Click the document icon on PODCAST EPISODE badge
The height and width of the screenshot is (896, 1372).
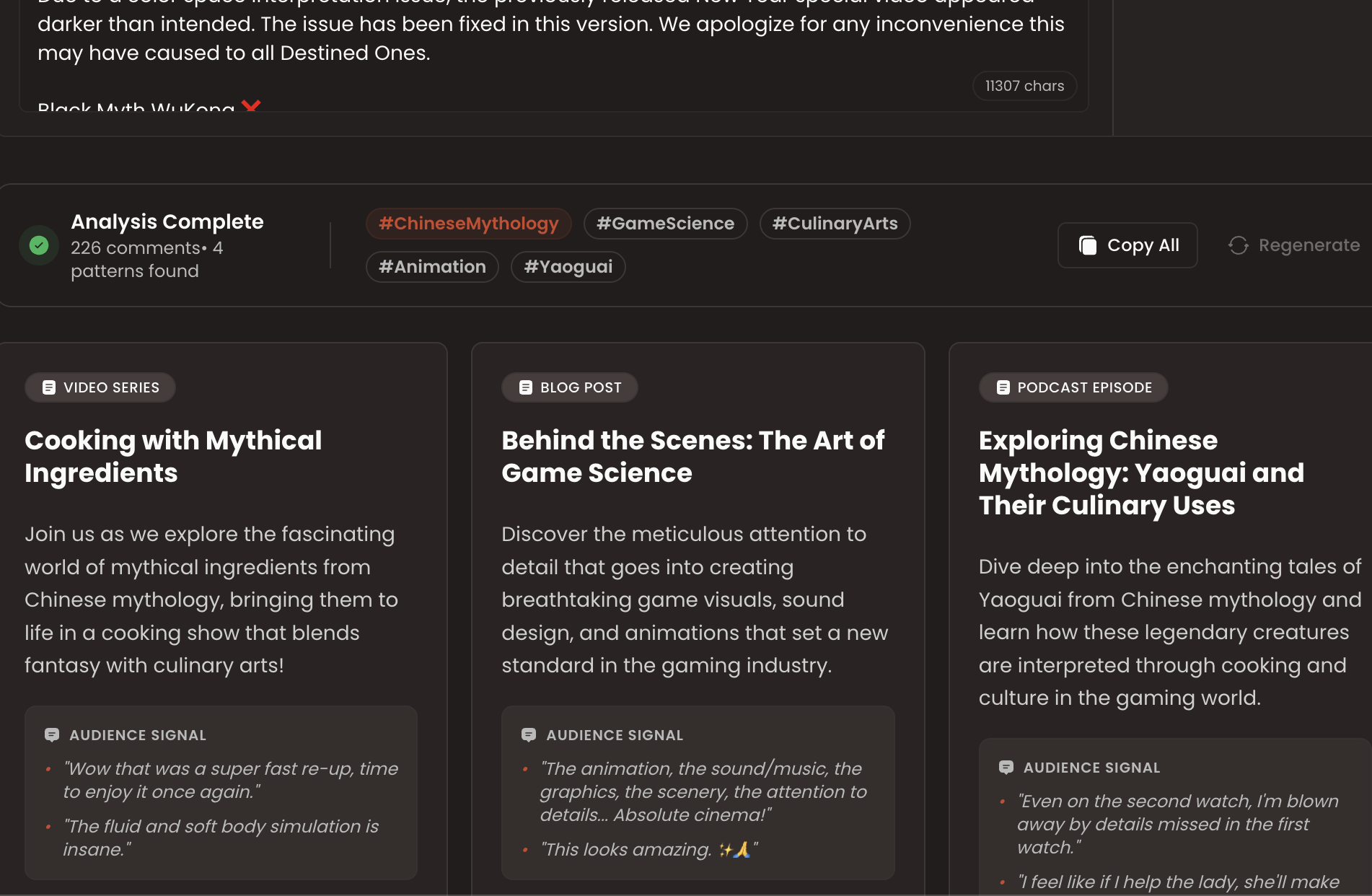[x=1001, y=387]
